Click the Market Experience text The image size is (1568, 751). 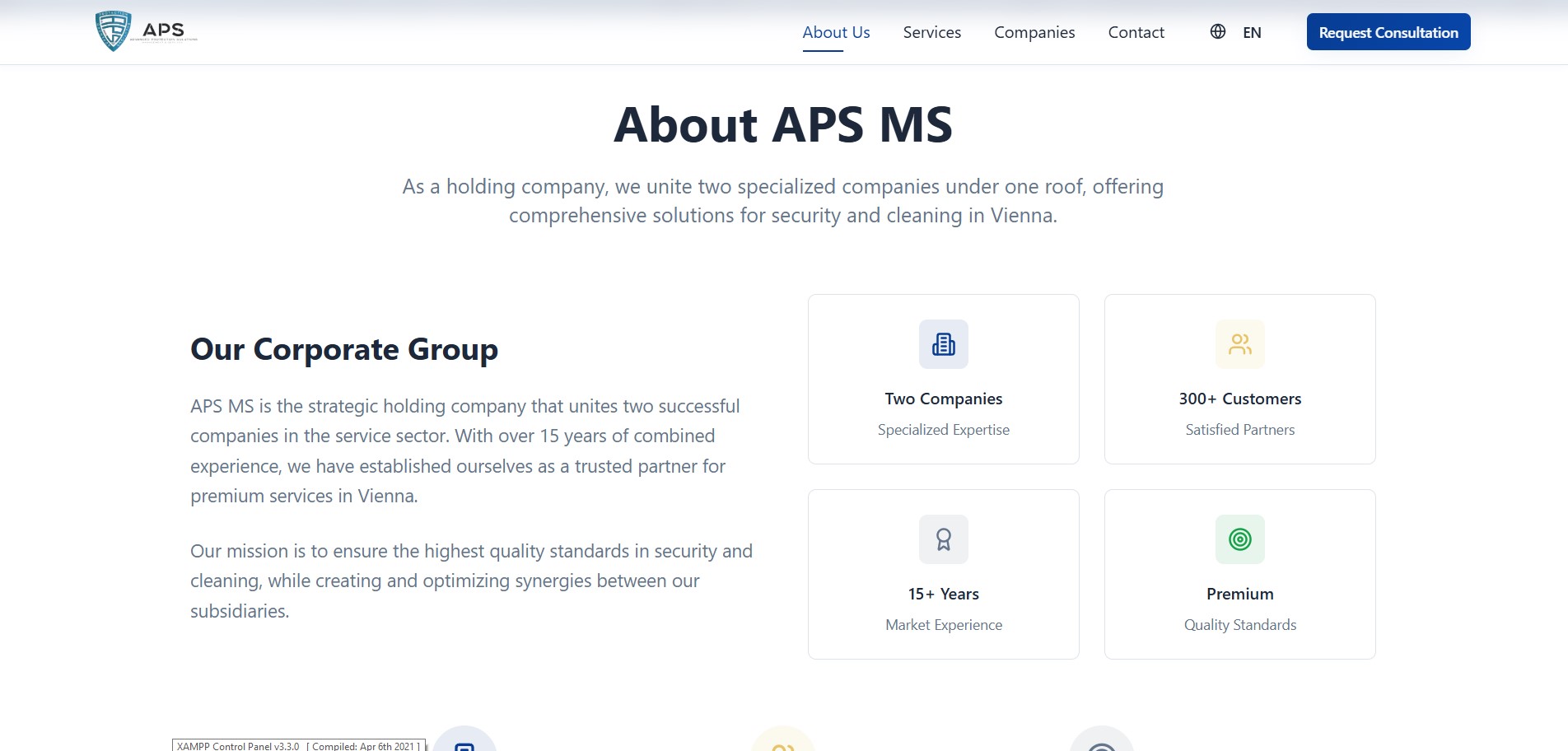coord(944,625)
